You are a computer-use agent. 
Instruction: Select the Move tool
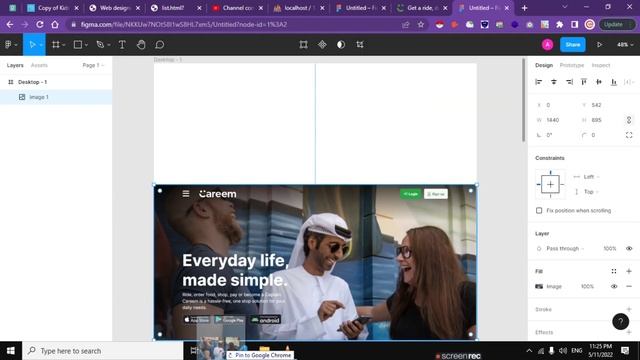[x=32, y=44]
